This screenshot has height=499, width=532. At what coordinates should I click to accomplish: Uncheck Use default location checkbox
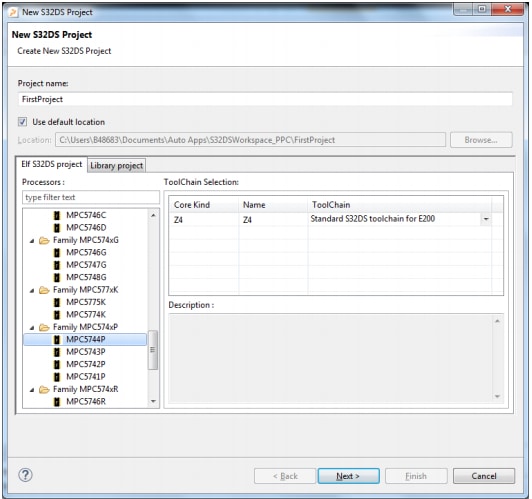click(22, 122)
